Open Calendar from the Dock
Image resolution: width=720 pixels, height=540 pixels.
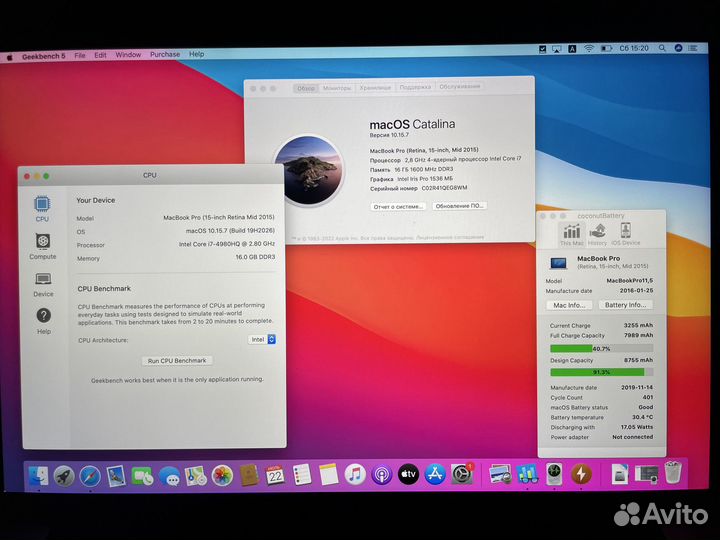(275, 475)
